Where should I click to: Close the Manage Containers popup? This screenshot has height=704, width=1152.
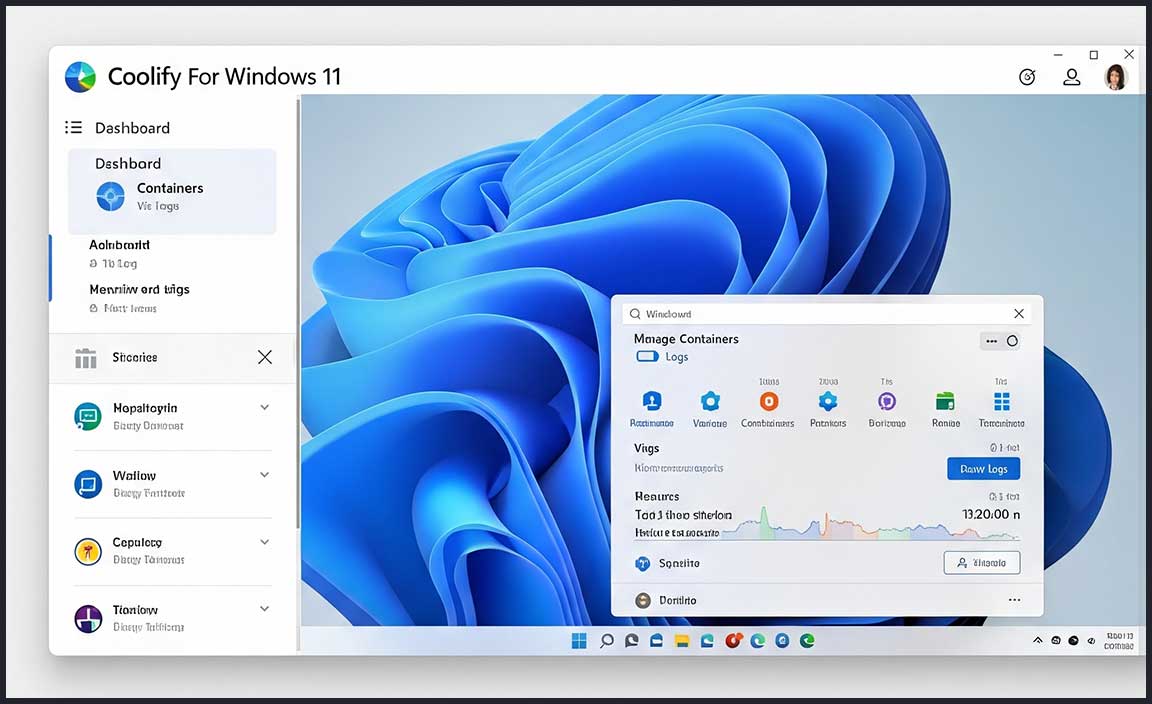(1019, 314)
